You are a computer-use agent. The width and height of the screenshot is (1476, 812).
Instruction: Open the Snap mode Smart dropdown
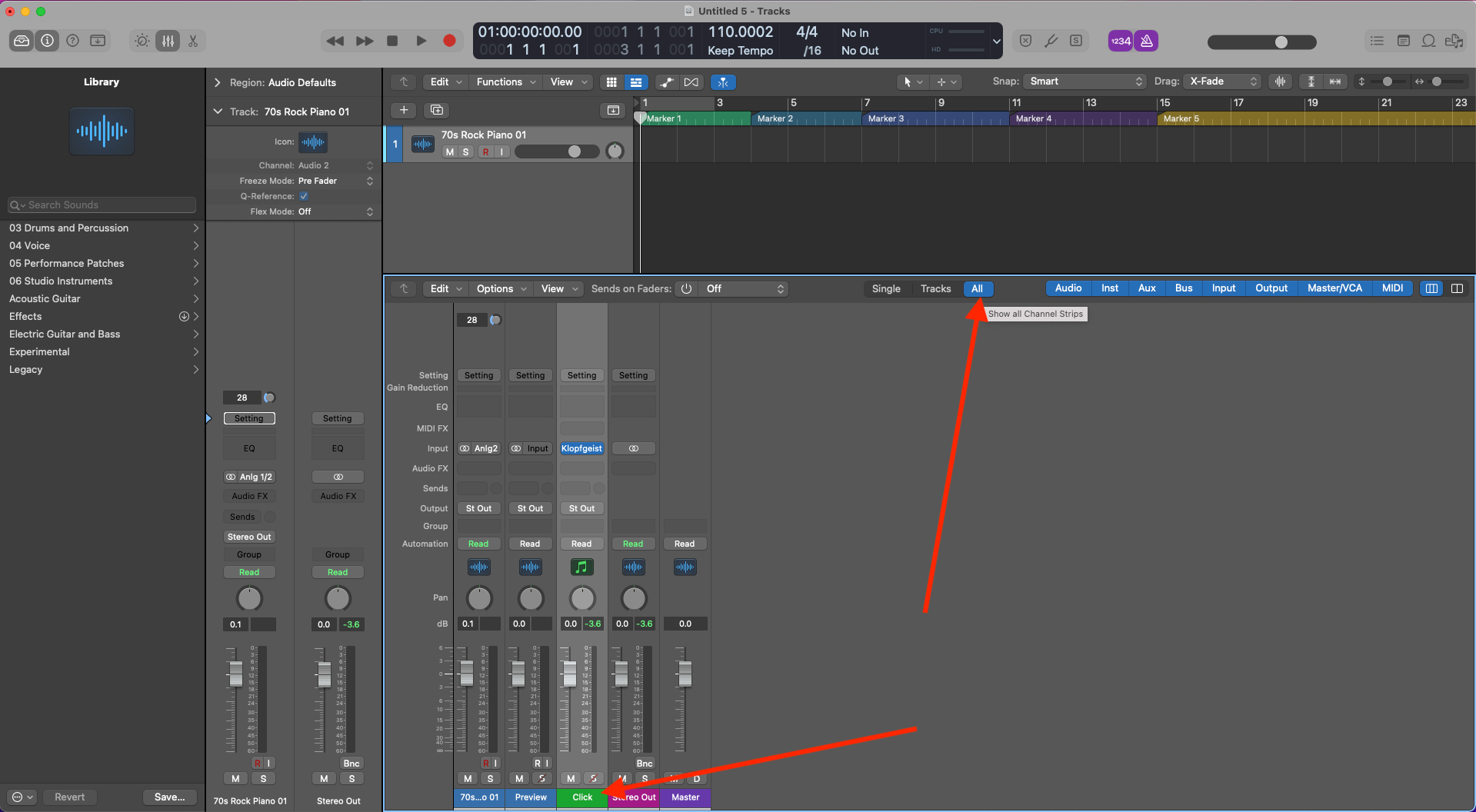[x=1085, y=81]
